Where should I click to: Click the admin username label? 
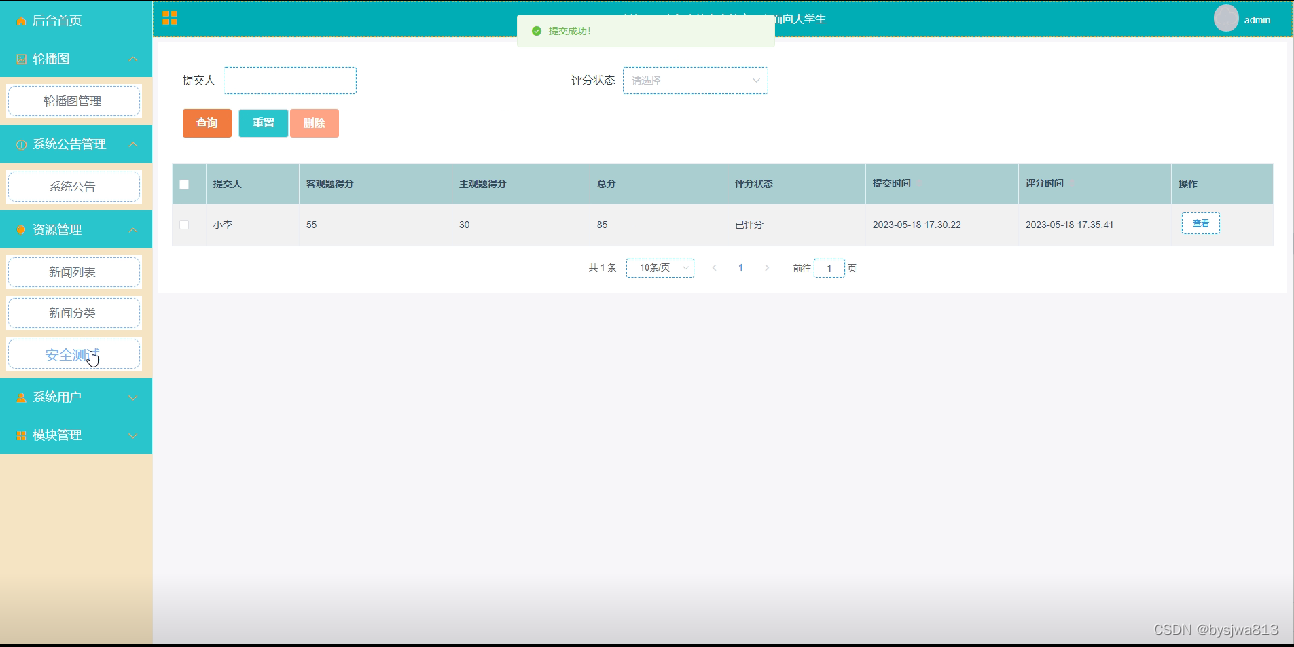click(x=1257, y=20)
